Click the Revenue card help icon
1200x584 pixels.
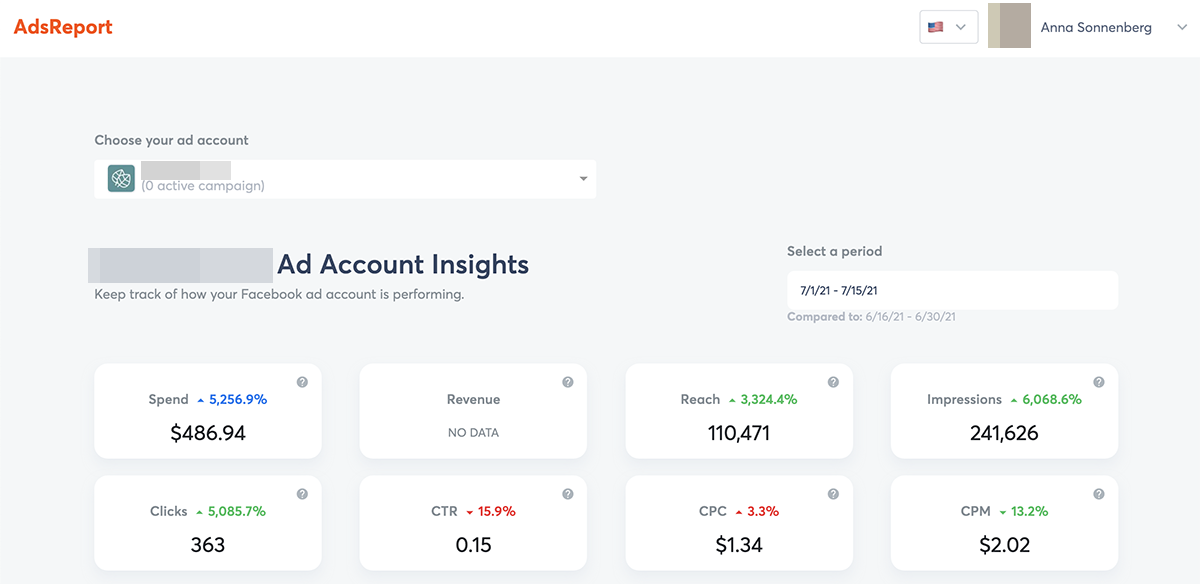(x=567, y=382)
